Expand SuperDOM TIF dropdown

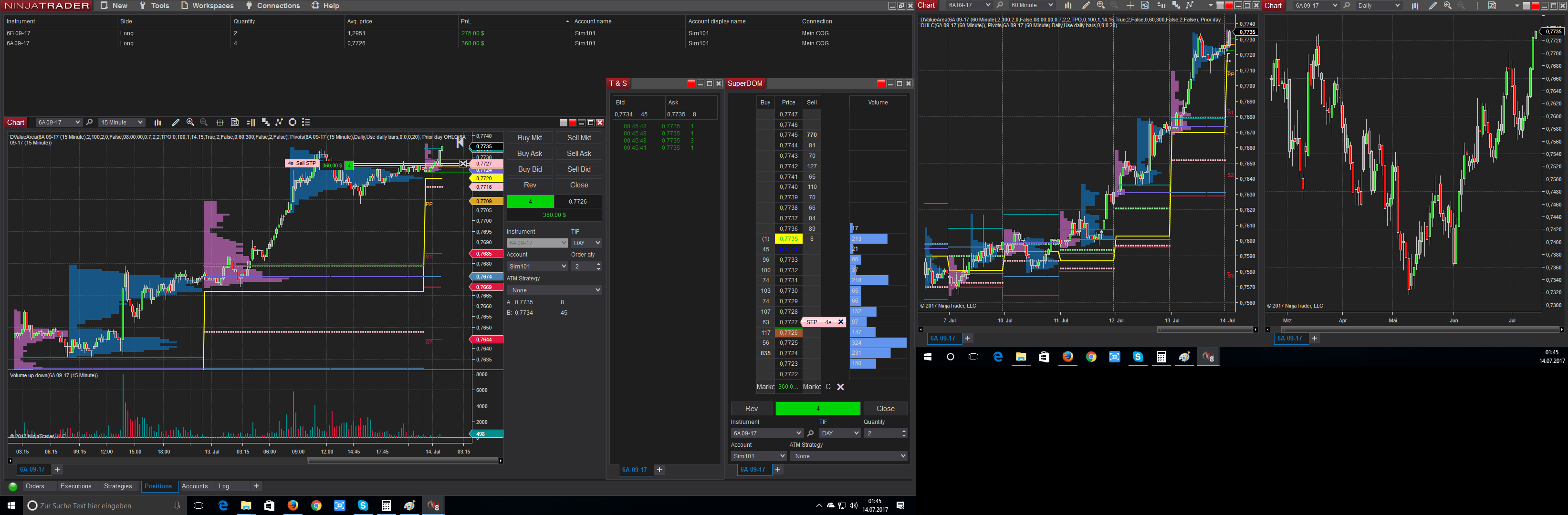(839, 433)
